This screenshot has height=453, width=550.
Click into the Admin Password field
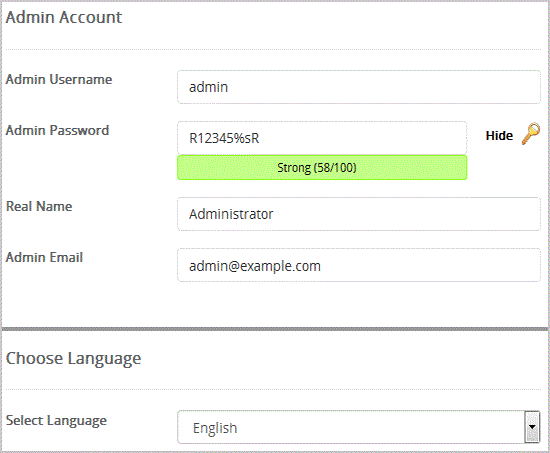point(322,138)
